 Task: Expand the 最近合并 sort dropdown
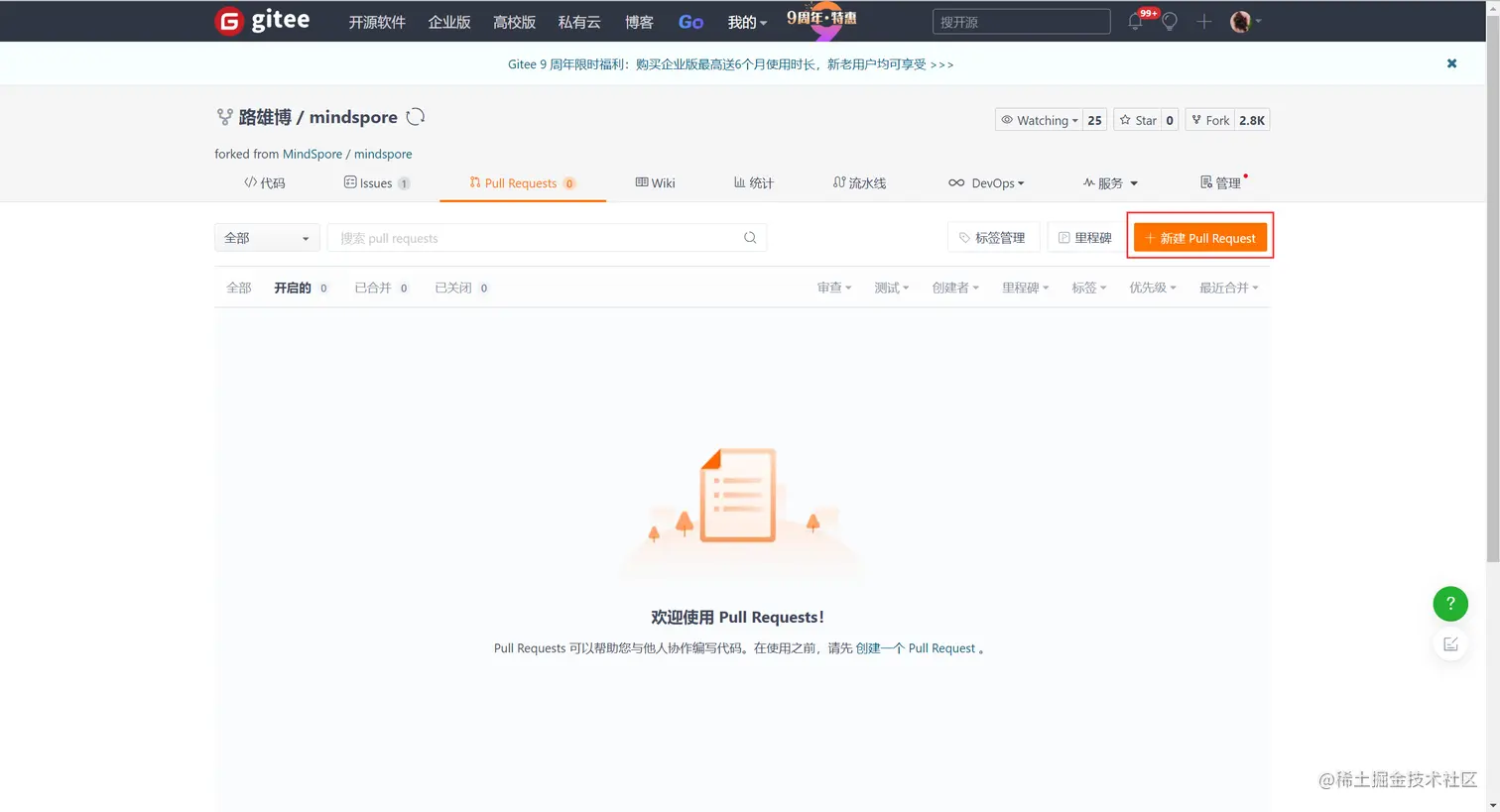pos(1229,288)
